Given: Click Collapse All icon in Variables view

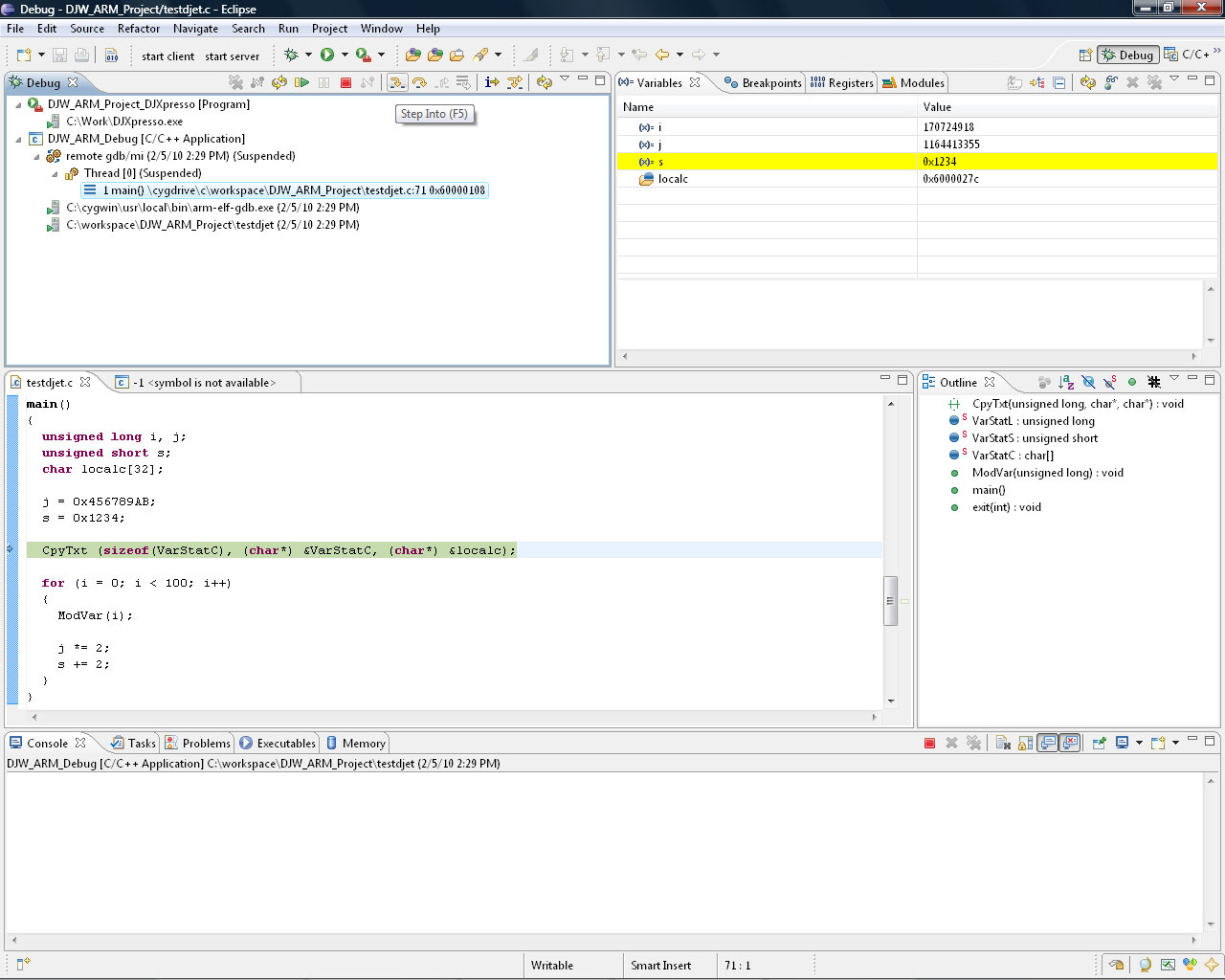Looking at the screenshot, I should [x=1059, y=83].
